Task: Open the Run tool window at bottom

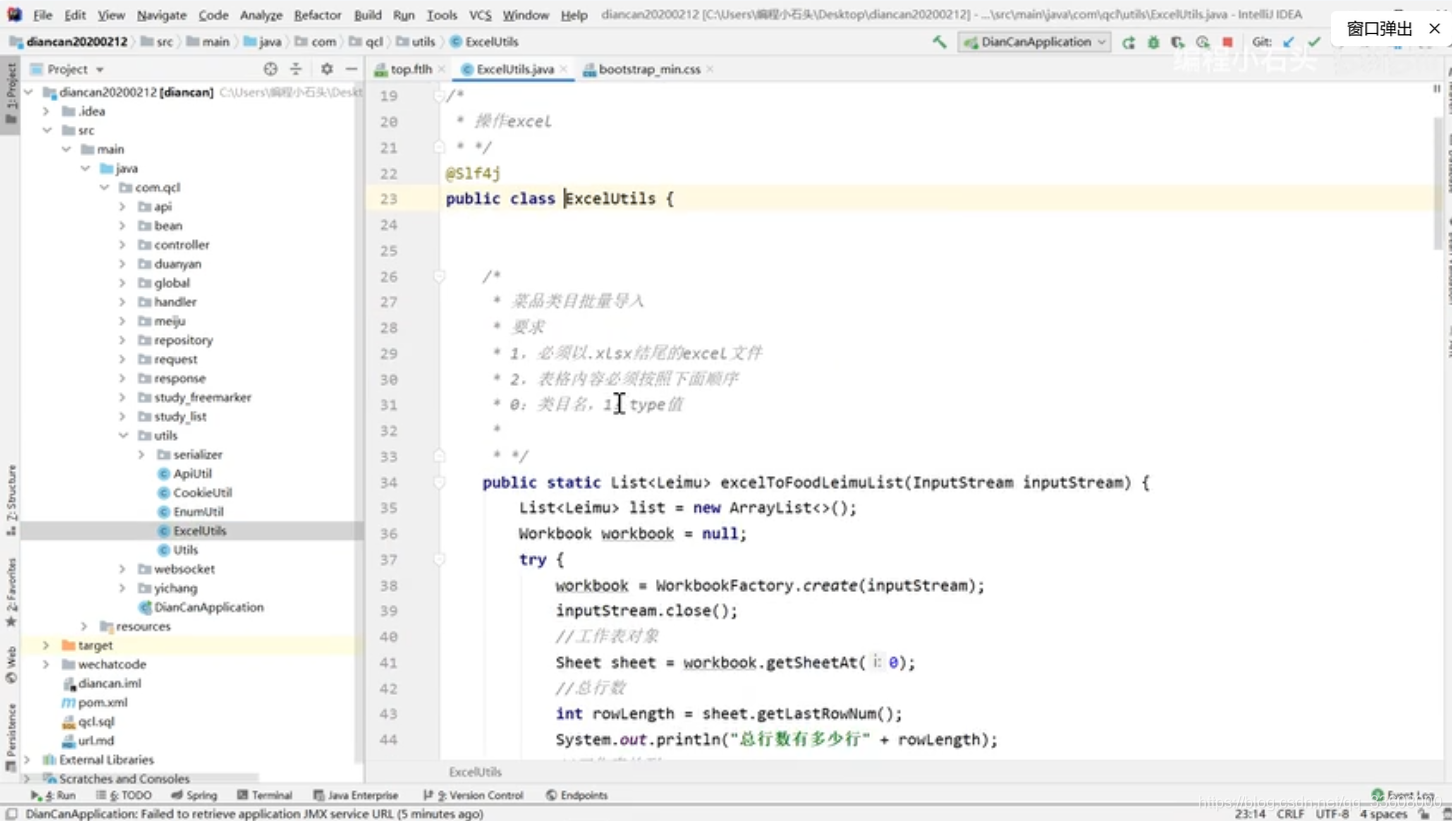Action: click(53, 795)
